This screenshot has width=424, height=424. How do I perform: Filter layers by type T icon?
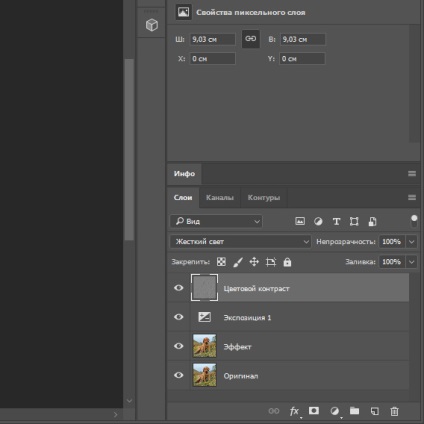(336, 221)
